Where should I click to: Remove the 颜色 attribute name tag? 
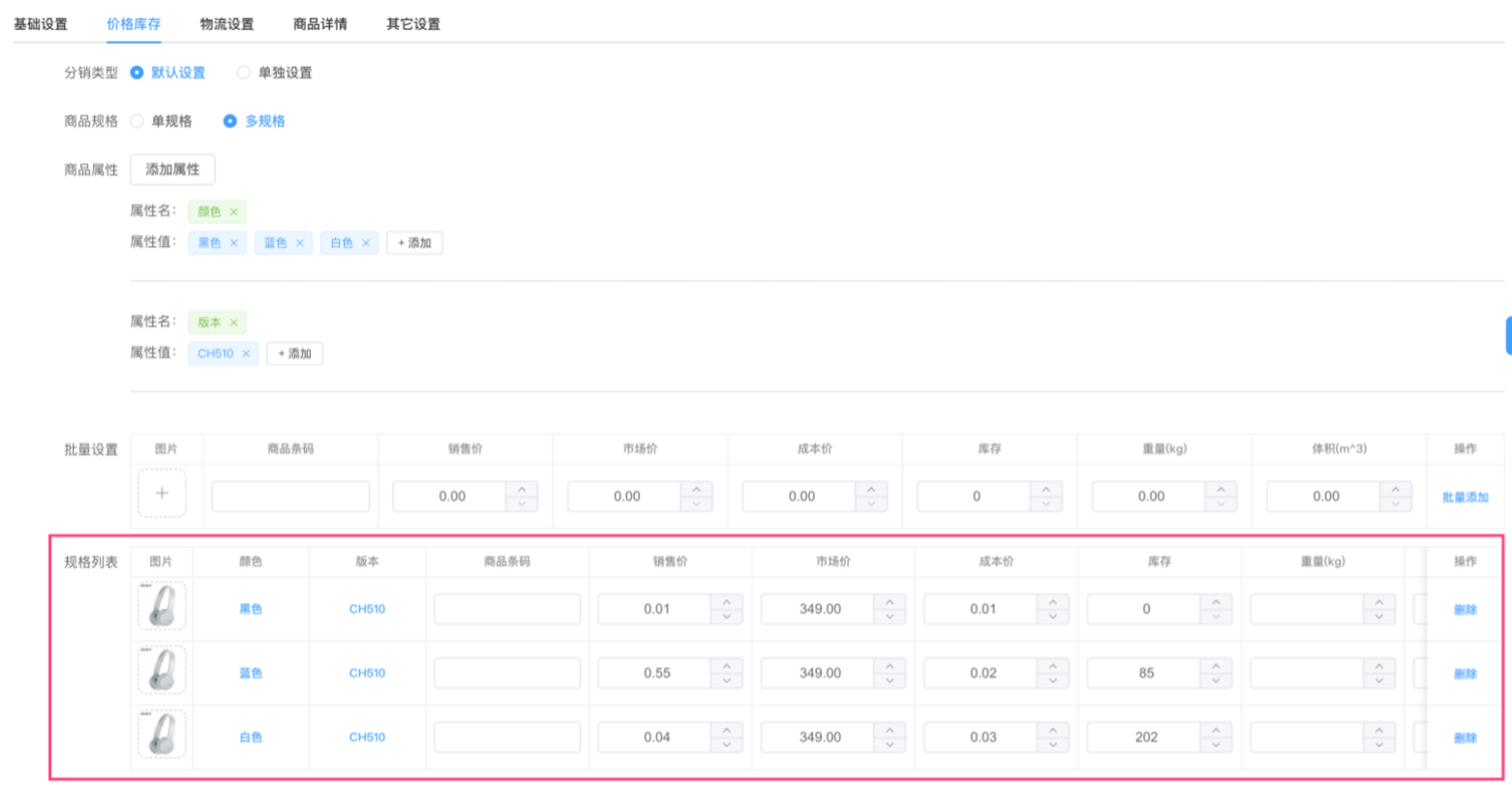233,211
